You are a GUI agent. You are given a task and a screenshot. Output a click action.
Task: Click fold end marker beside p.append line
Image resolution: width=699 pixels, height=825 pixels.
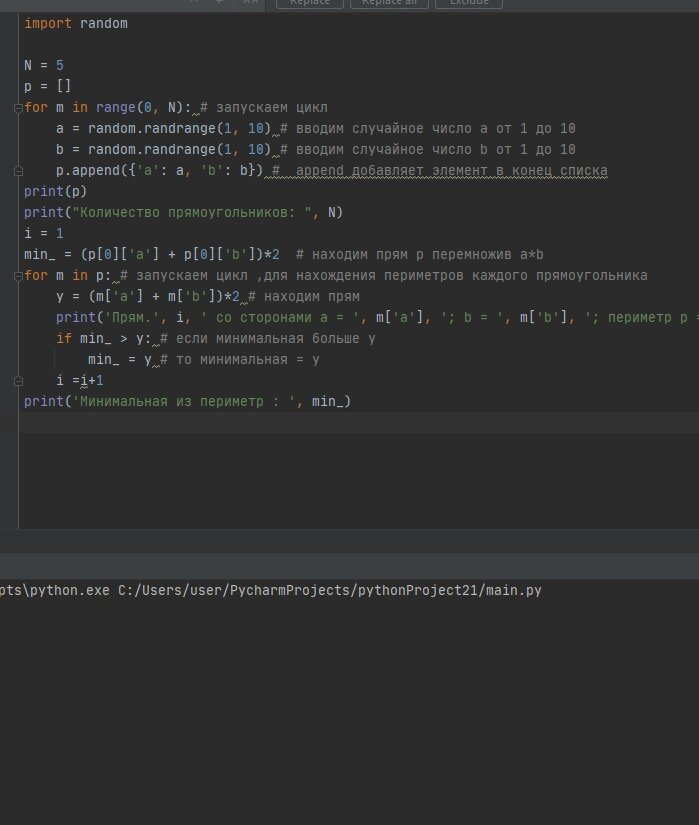[x=18, y=171]
